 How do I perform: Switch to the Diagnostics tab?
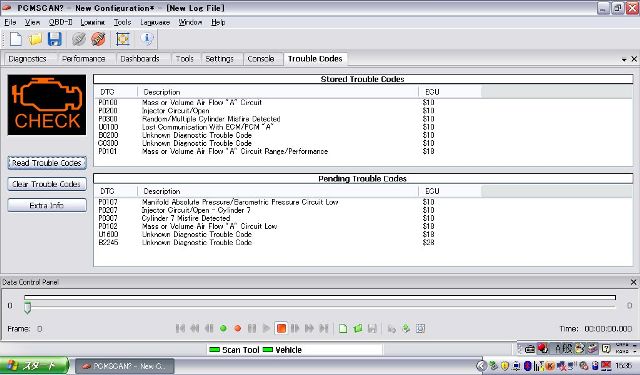coord(27,59)
